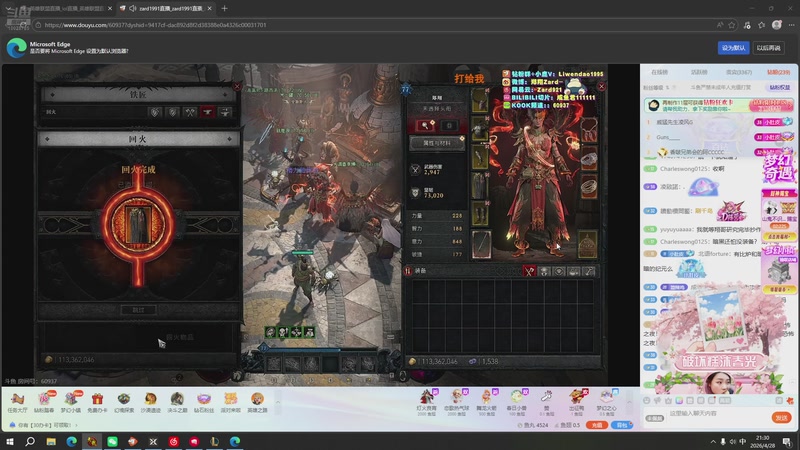Send the 灯火良宵 gift

coord(427,402)
